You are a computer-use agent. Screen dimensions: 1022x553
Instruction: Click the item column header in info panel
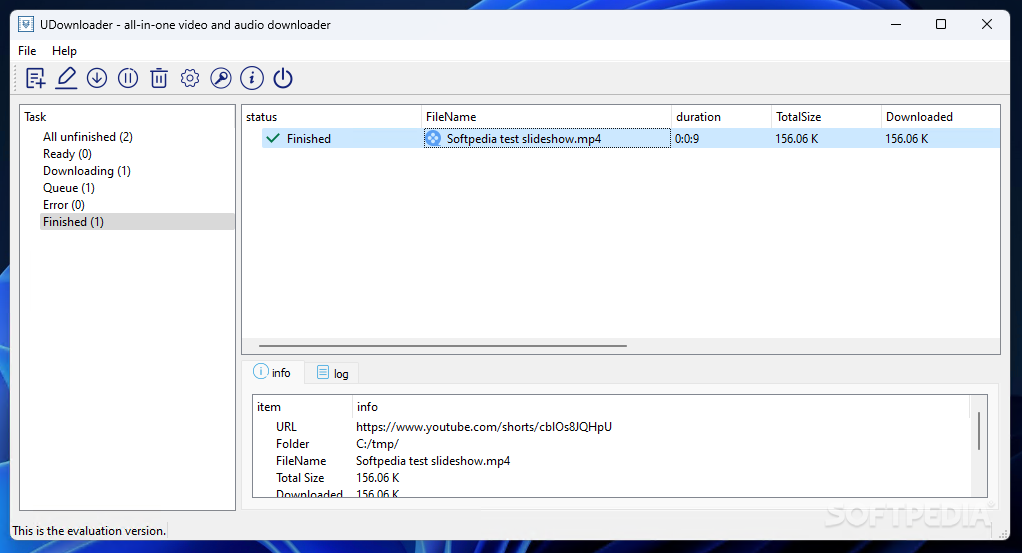(x=302, y=407)
